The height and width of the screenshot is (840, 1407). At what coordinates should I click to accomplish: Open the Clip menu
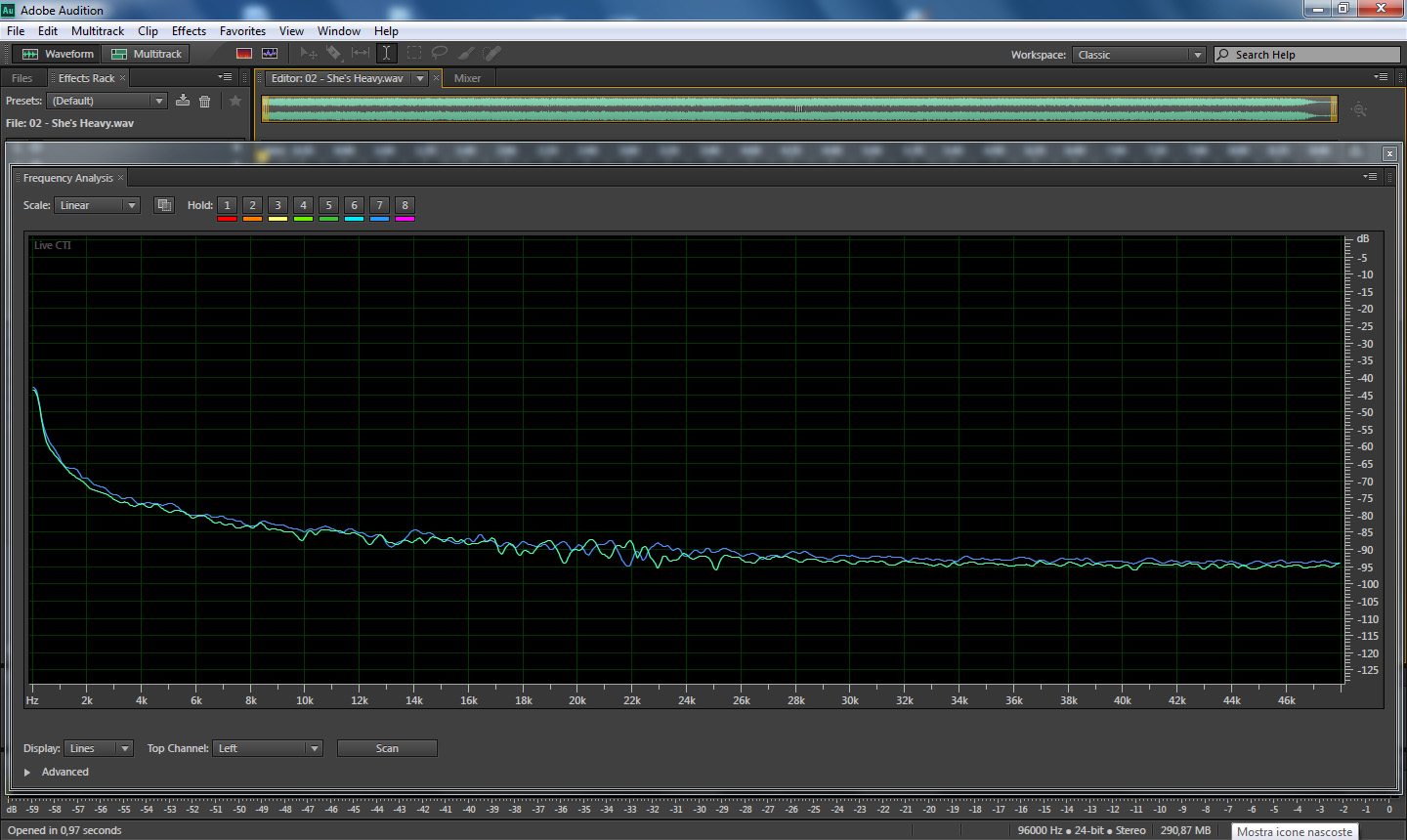tap(148, 30)
